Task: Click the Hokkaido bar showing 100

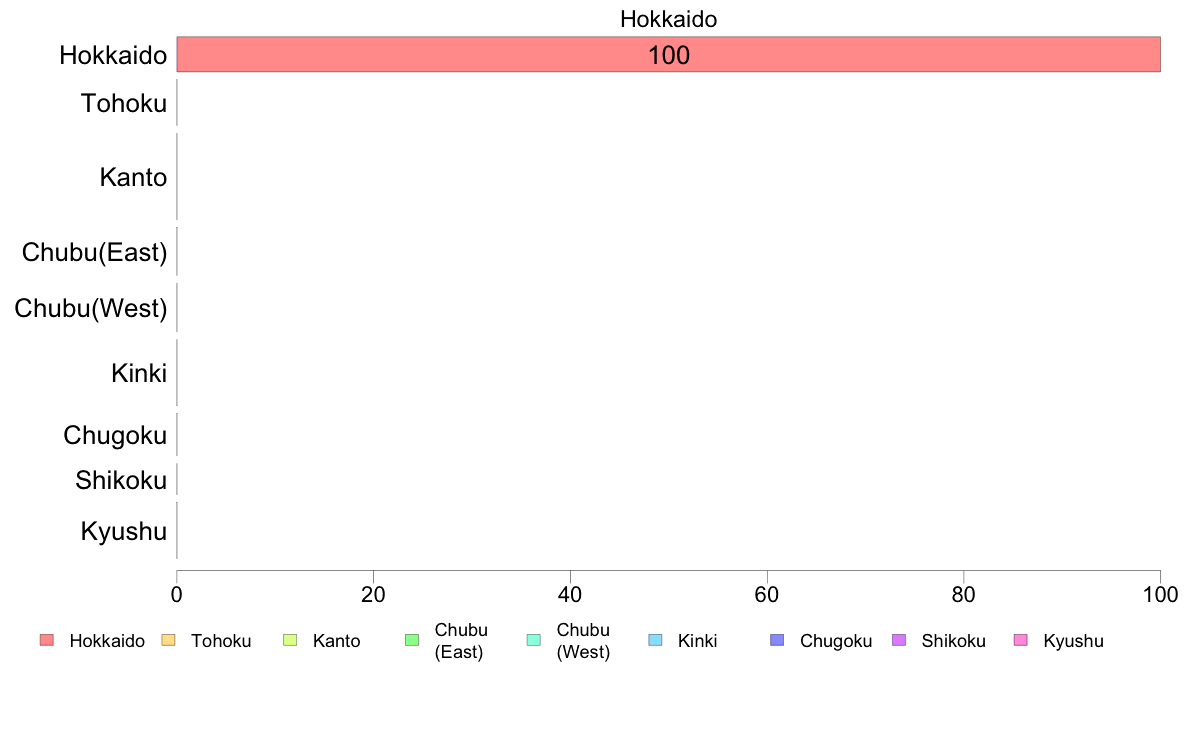Action: pos(668,55)
